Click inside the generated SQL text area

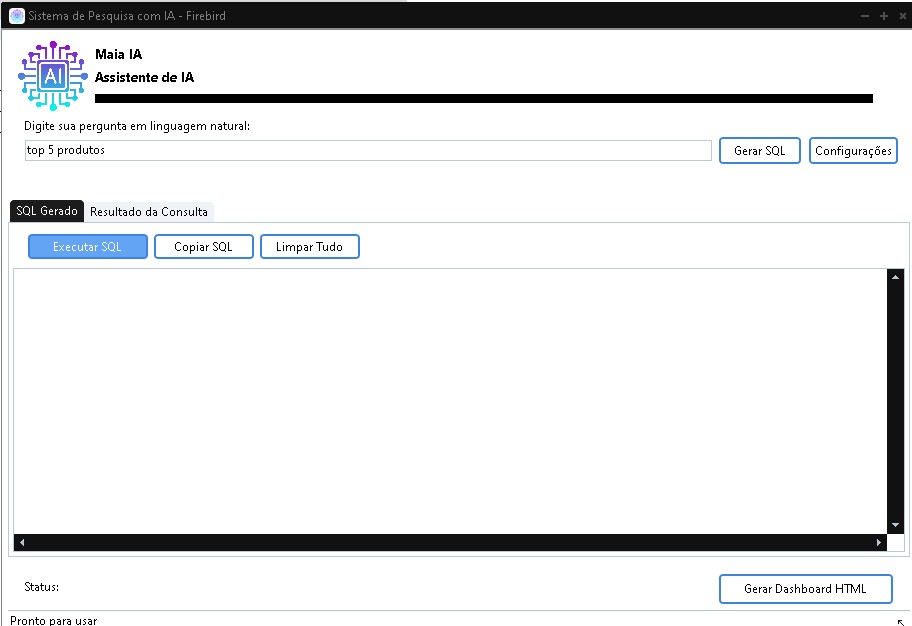(450, 401)
